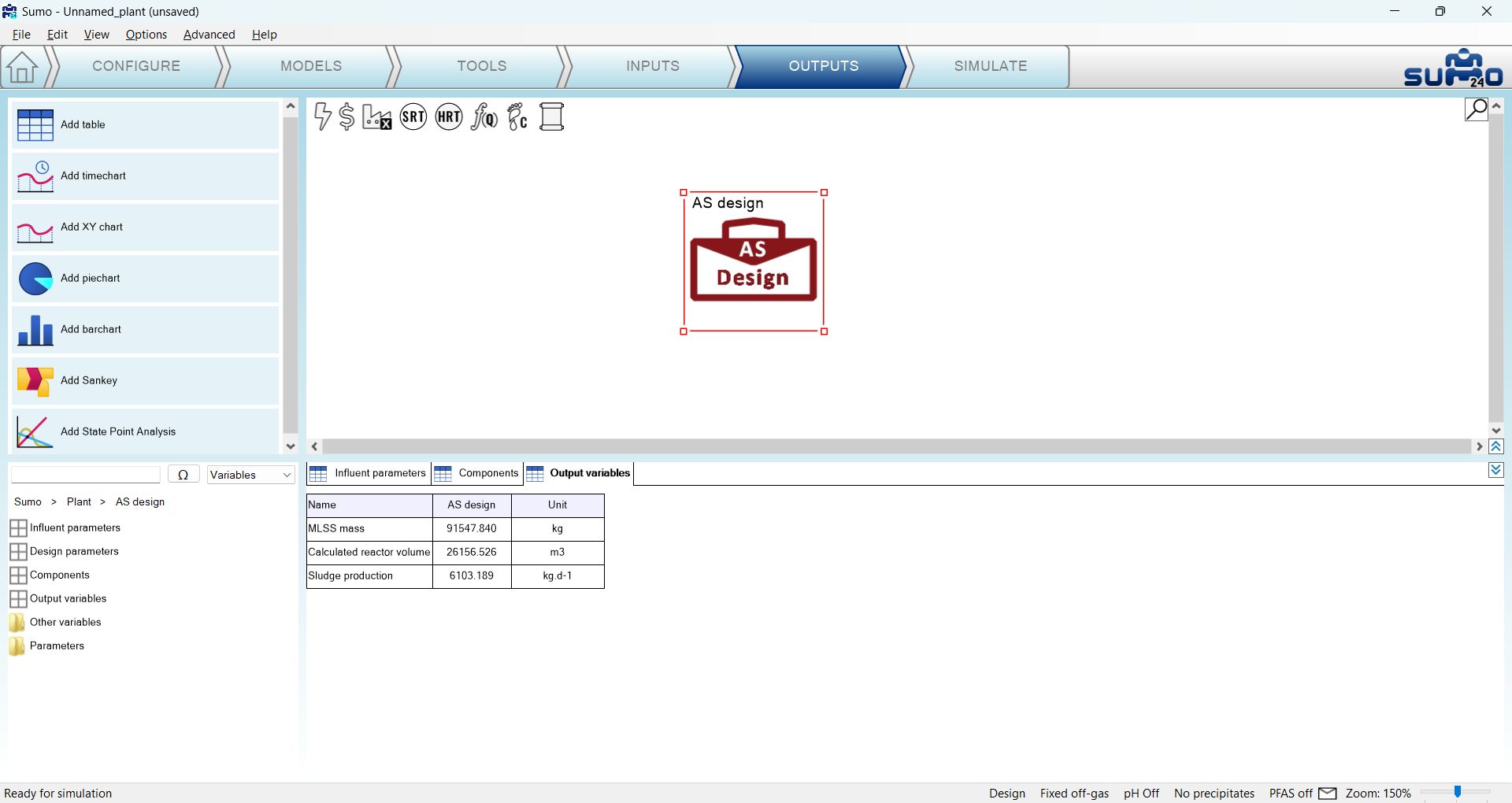Viewport: 1512px width, 803px height.
Task: Click sidebar scroll down arrow
Action: [x=291, y=446]
